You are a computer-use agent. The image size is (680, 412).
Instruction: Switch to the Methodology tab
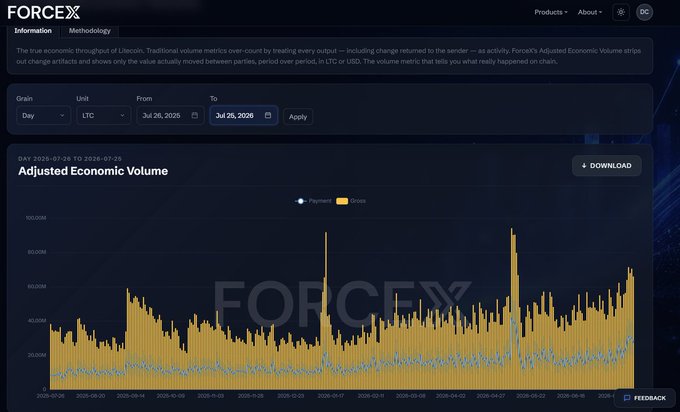89,31
